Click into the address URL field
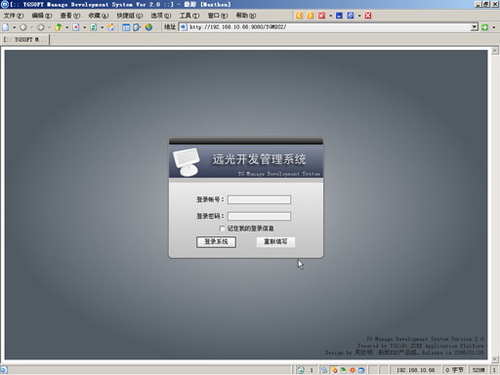Viewport: 500px width, 375px height. (328, 27)
